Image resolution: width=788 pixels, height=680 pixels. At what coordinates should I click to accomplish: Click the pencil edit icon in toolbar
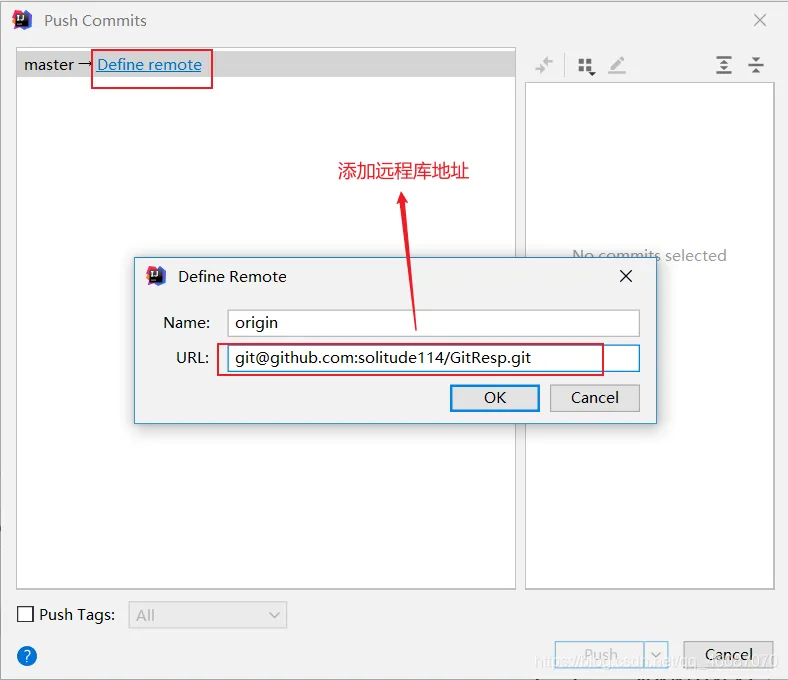coord(617,66)
